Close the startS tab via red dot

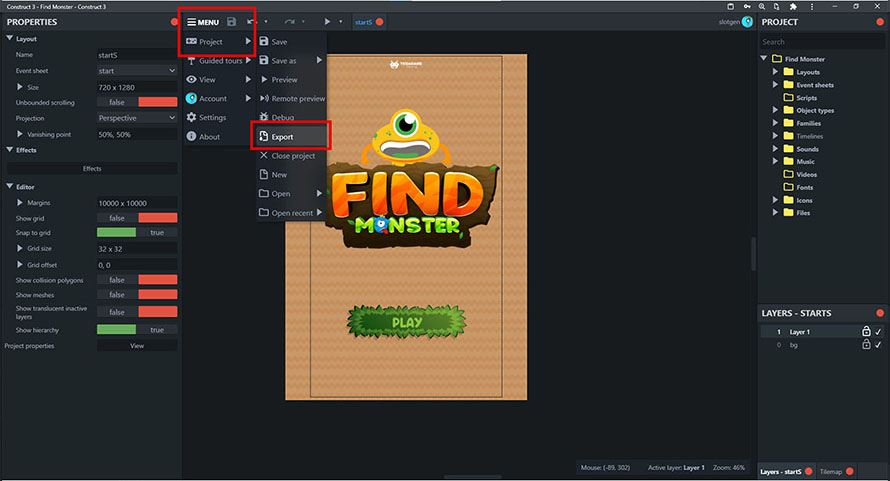(x=380, y=22)
